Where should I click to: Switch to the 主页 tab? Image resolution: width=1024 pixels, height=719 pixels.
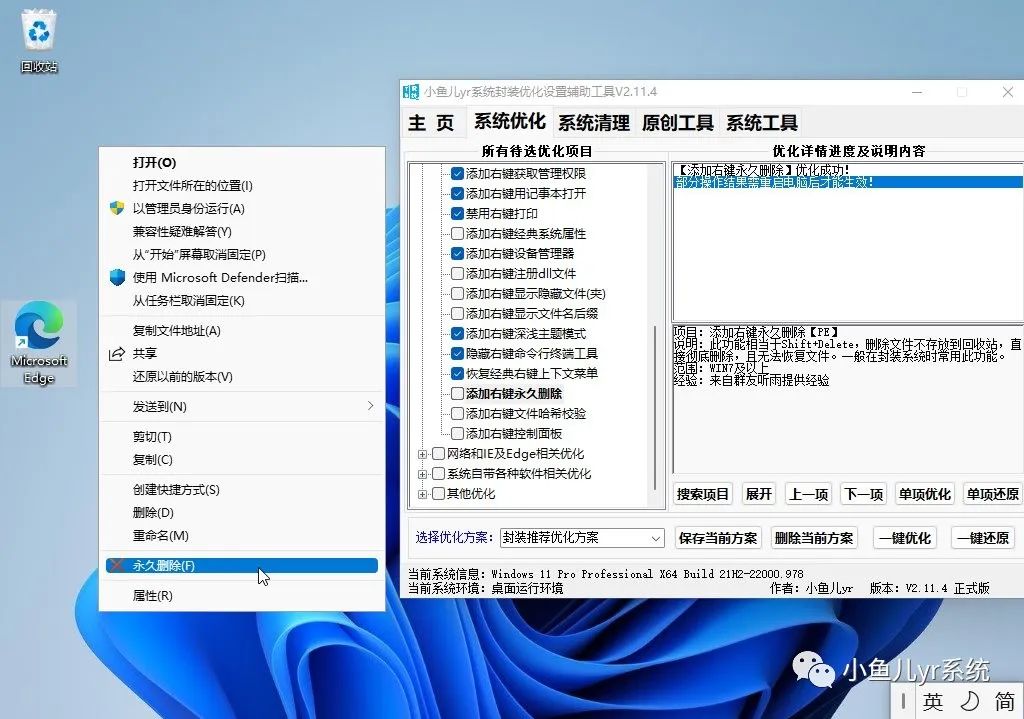pyautogui.click(x=431, y=123)
